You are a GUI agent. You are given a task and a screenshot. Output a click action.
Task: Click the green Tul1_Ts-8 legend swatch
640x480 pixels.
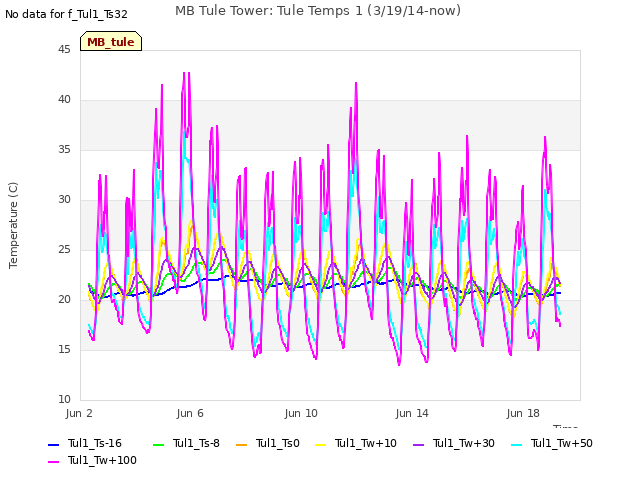tap(159, 444)
